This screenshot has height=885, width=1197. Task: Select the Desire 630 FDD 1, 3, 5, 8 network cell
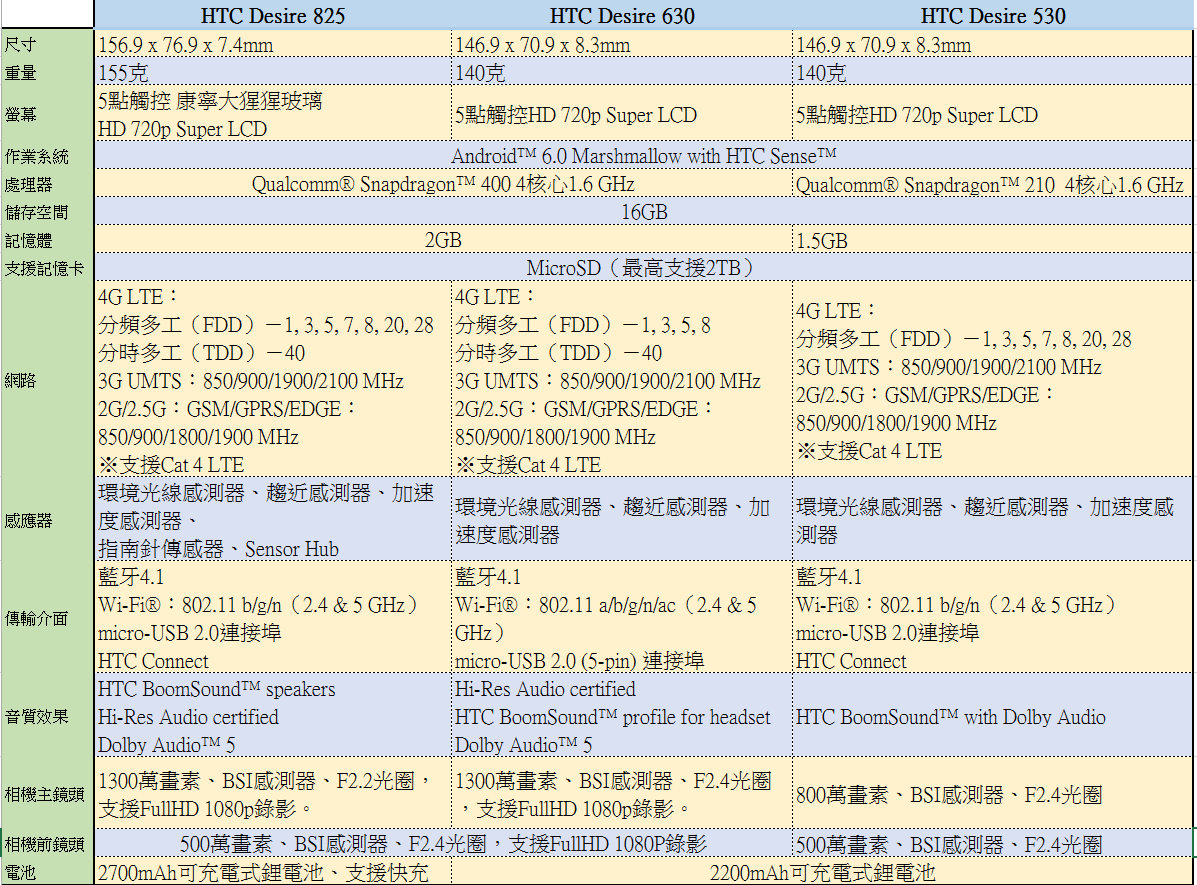(622, 380)
